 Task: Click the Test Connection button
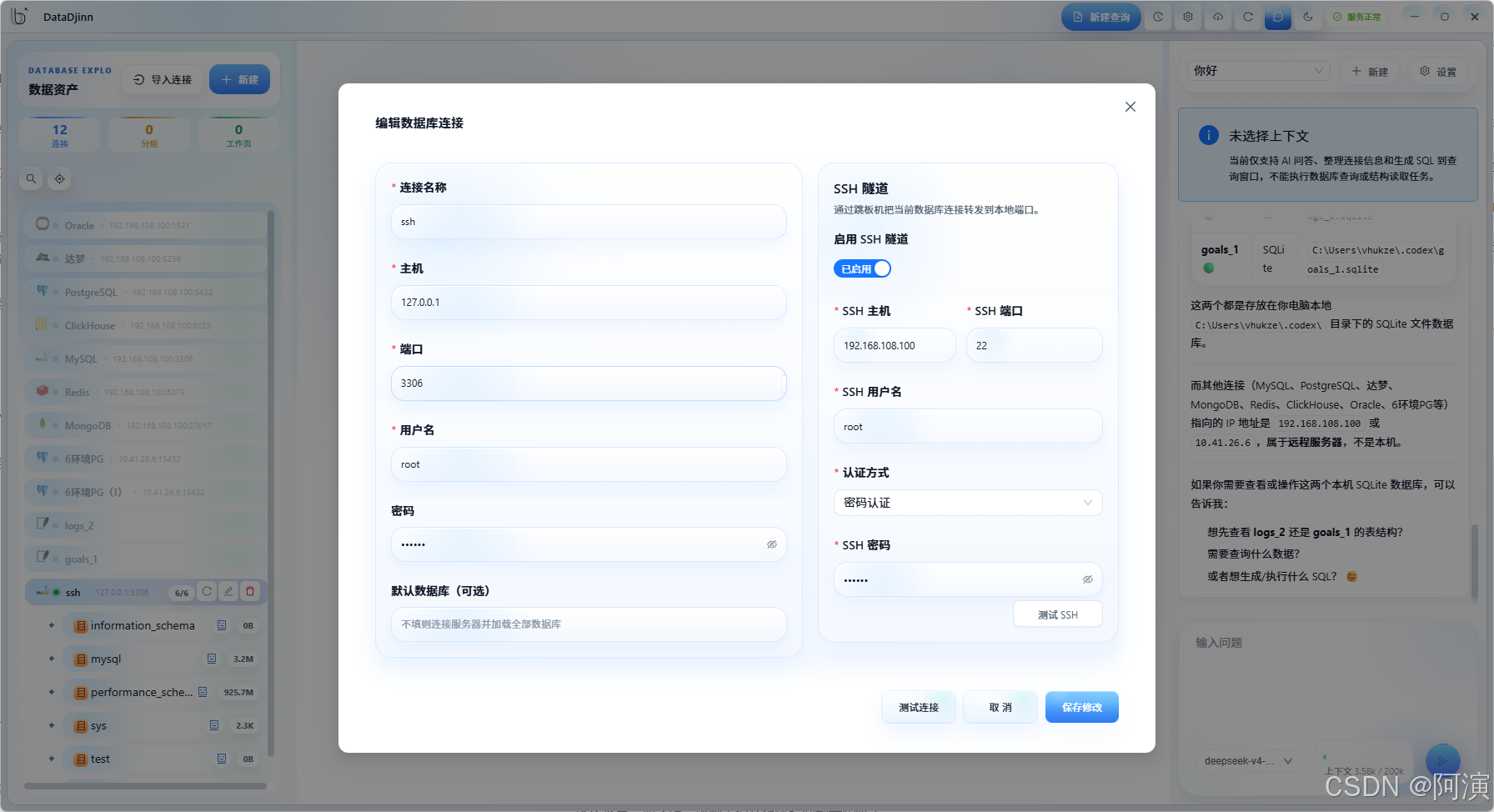click(919, 707)
